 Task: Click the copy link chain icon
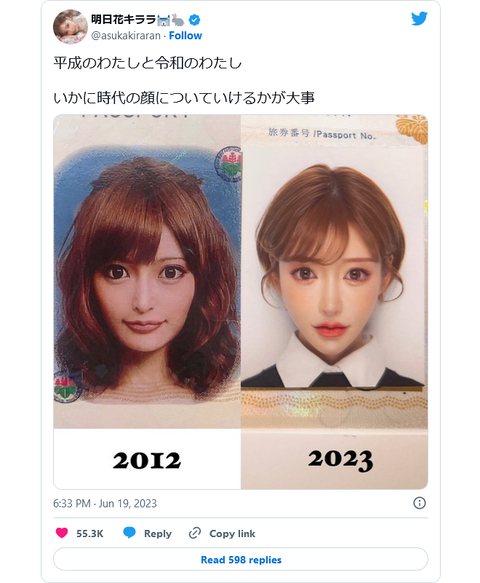[194, 533]
